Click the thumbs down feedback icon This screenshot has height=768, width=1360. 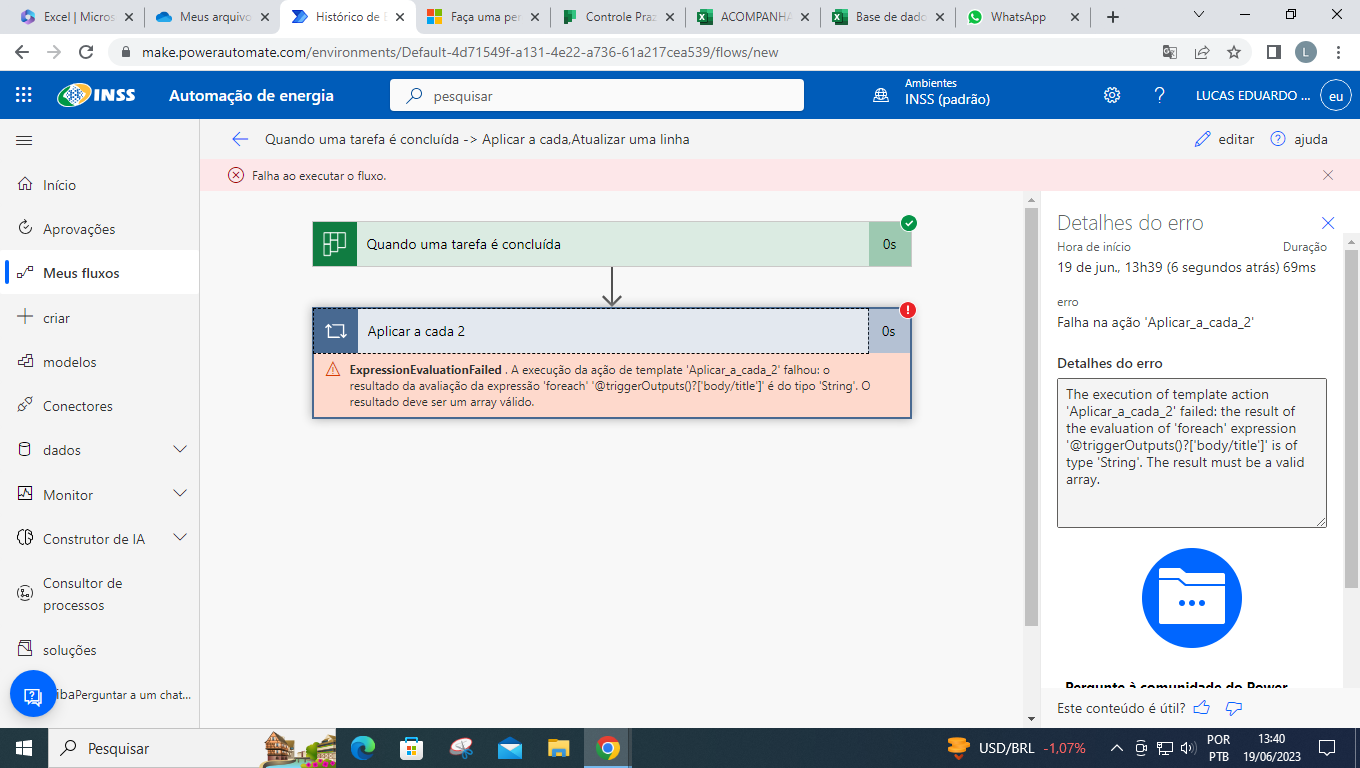coord(1234,708)
